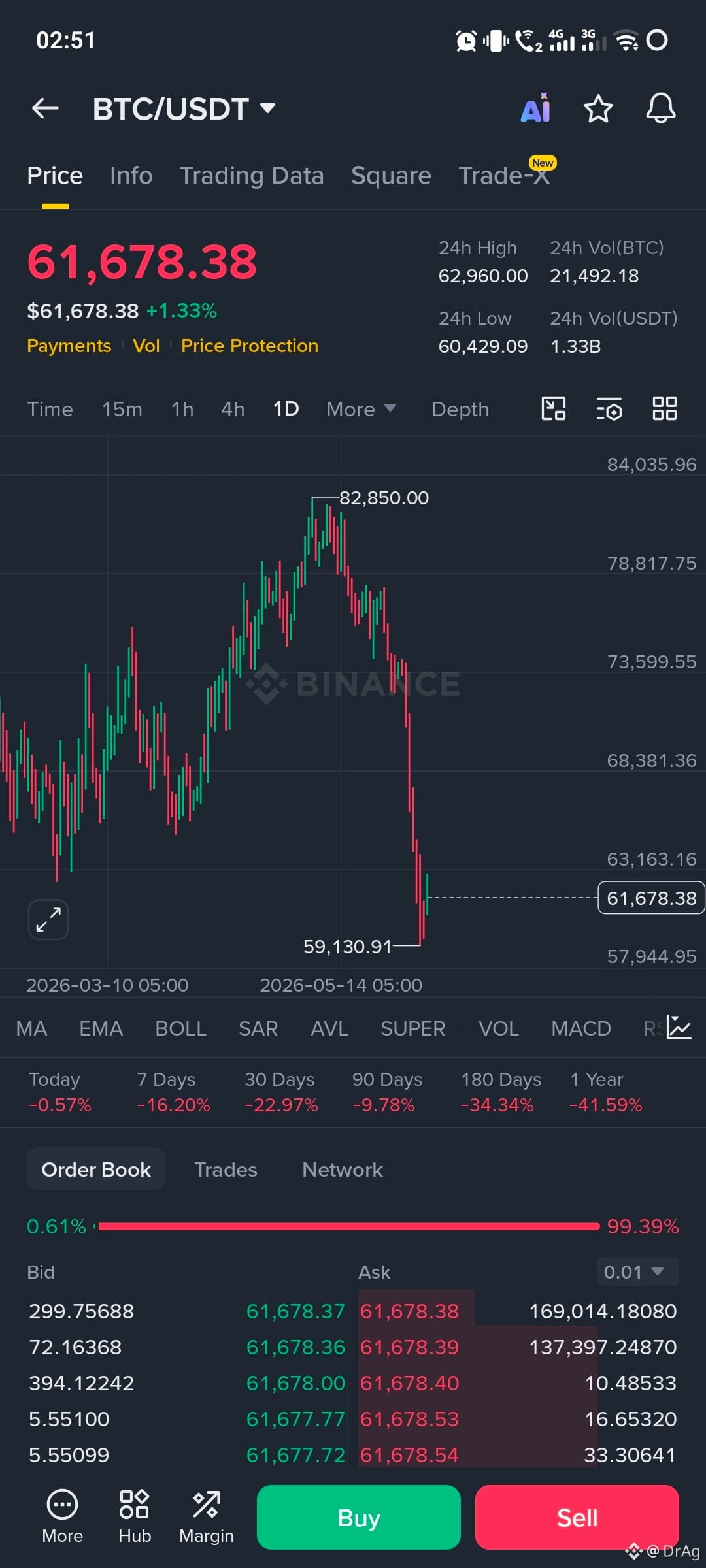Go back with the left arrow
Screen dimensions: 706x1568
click(x=45, y=108)
